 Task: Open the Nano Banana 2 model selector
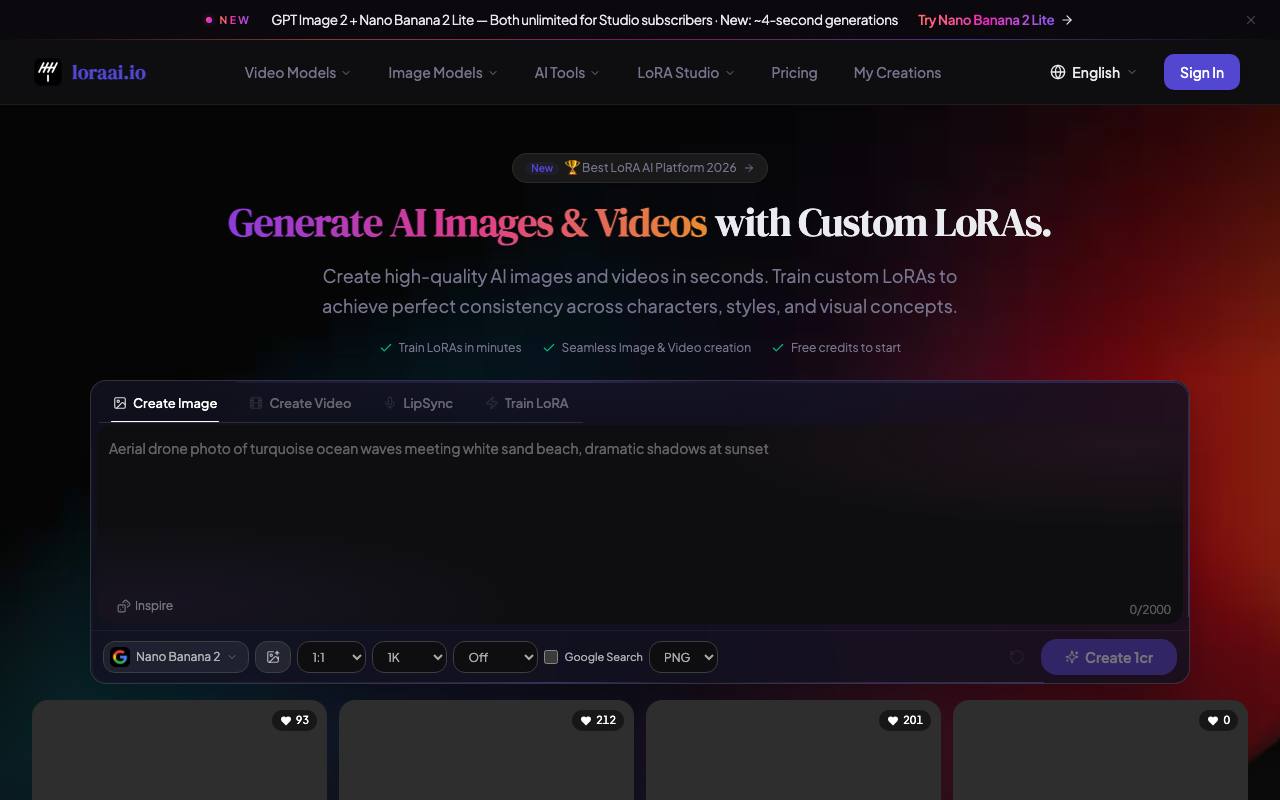(176, 657)
